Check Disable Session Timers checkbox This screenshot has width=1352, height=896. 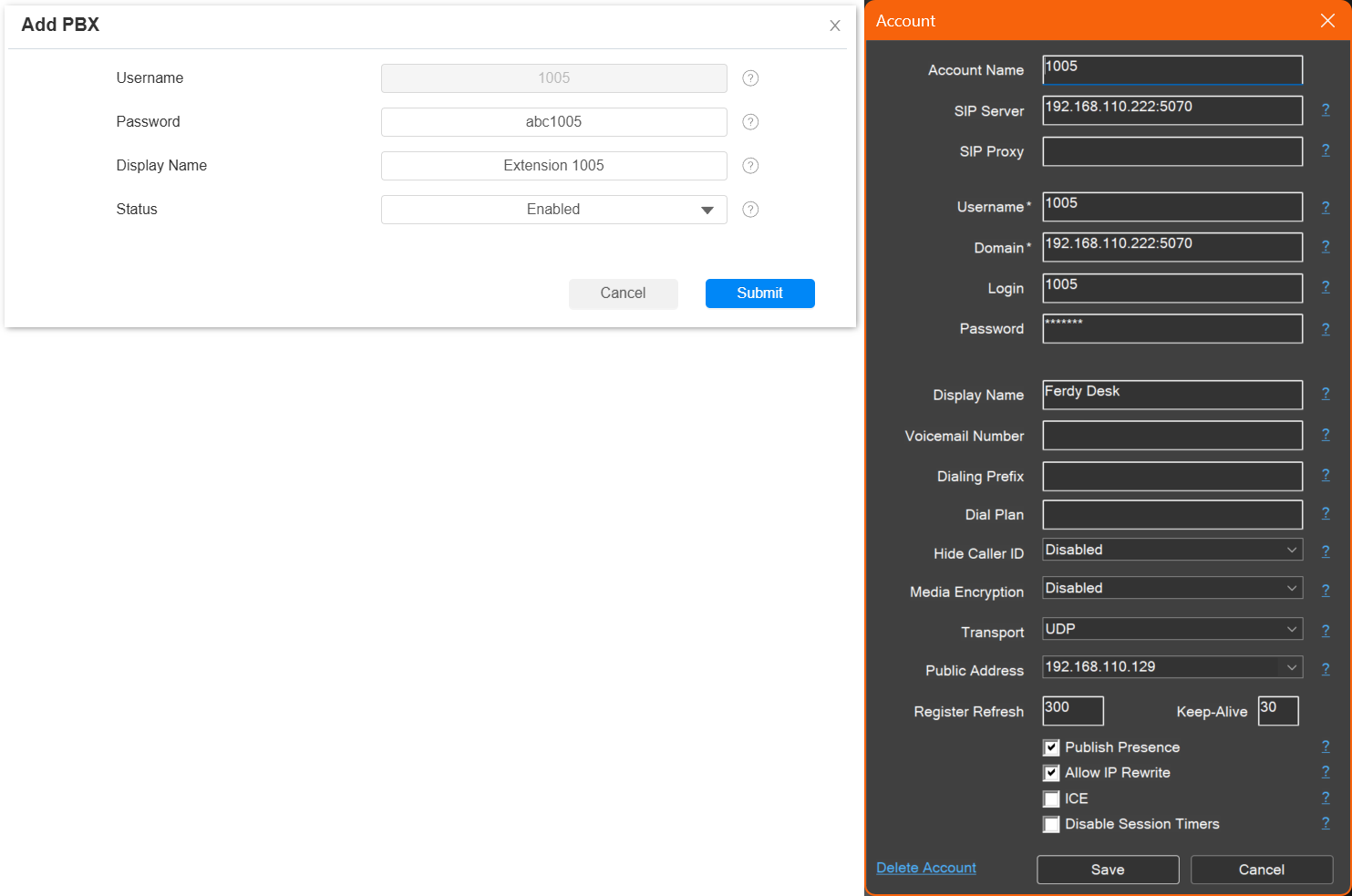point(1051,824)
